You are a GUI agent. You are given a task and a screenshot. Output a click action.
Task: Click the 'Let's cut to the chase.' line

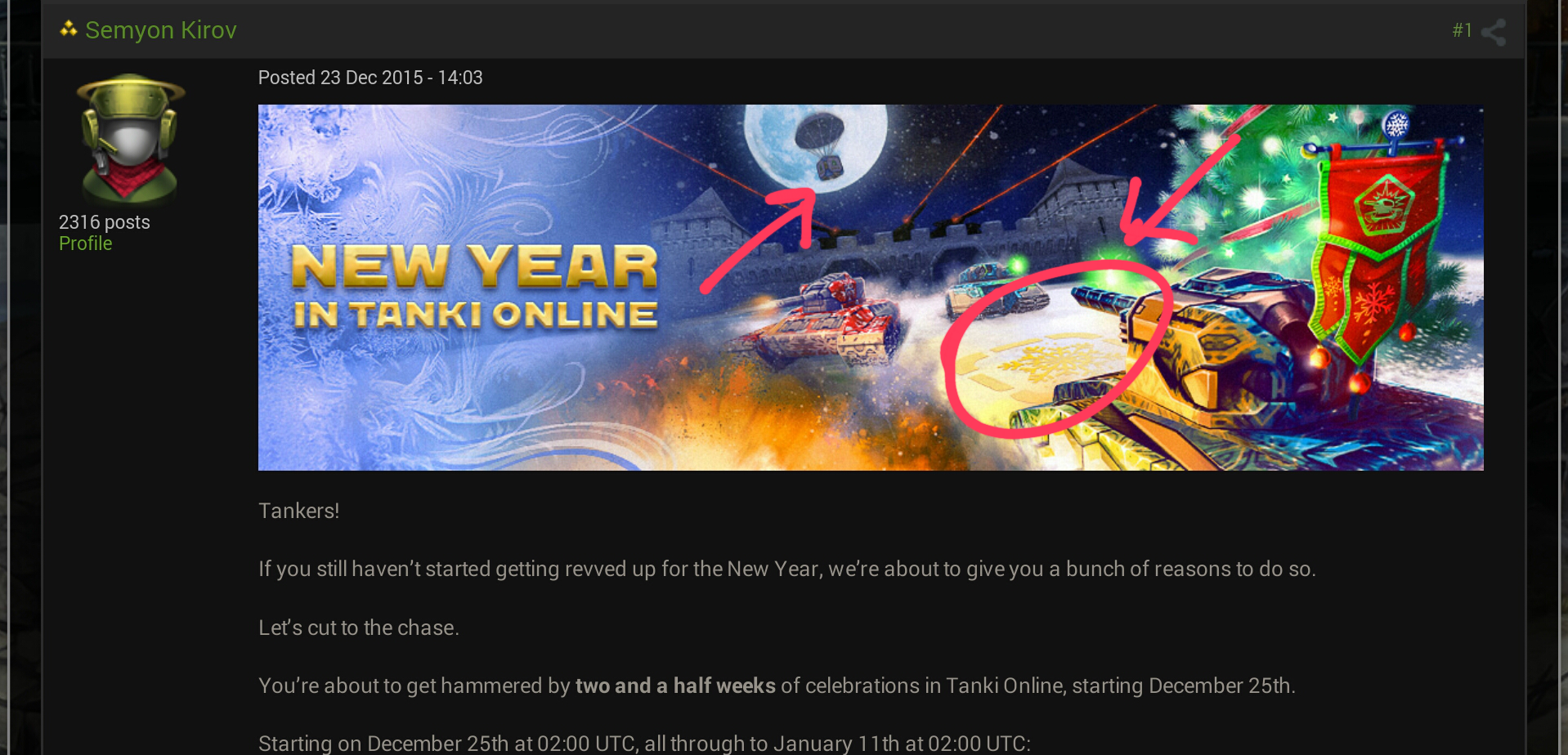click(x=359, y=628)
